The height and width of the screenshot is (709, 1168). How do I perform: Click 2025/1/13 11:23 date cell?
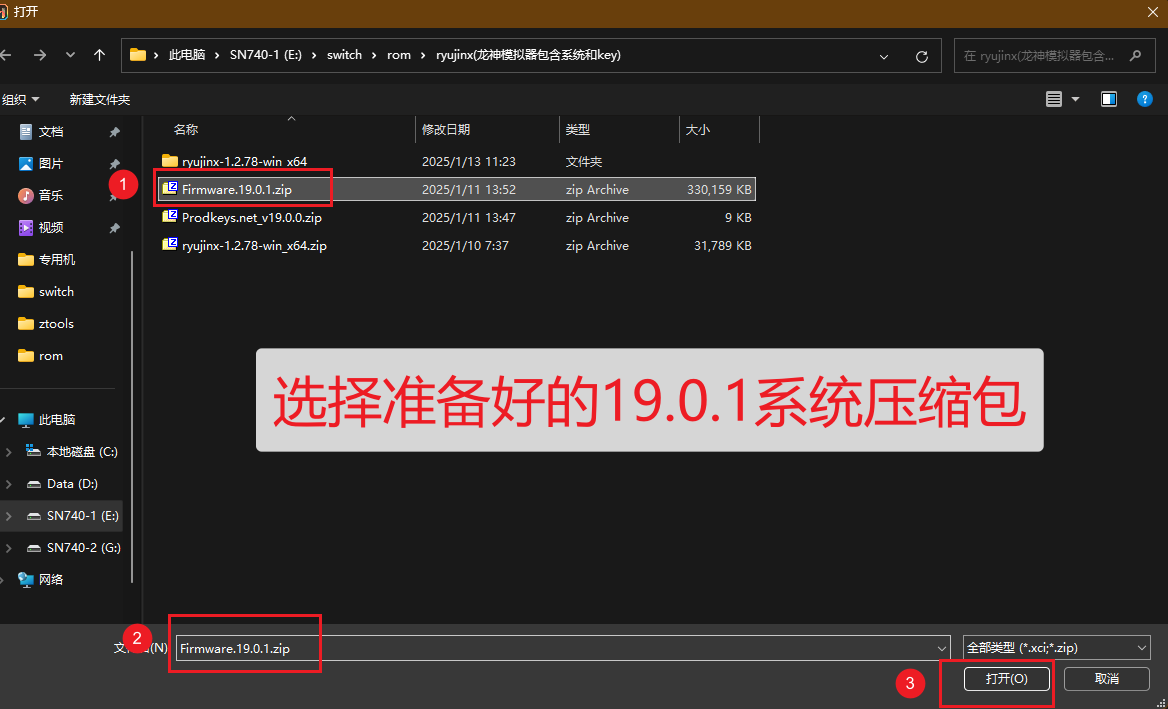(x=469, y=162)
